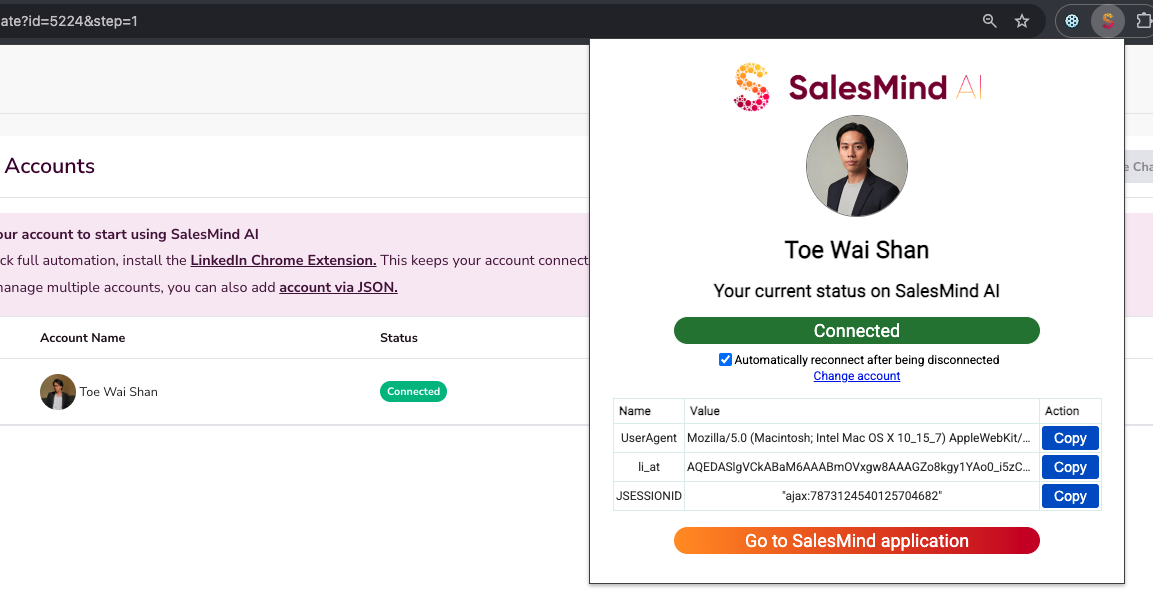Copy the li_at cookie value
Viewport: 1153px width, 599px height.
(1070, 467)
